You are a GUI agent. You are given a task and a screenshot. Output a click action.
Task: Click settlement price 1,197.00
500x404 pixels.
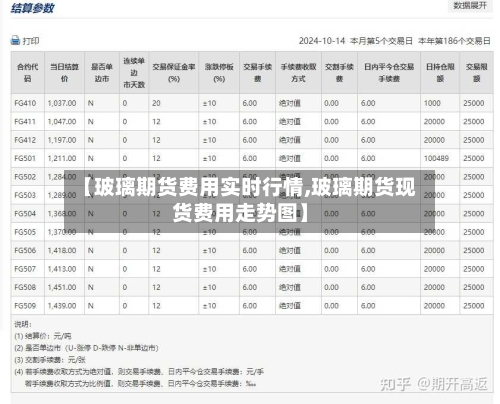tap(62, 140)
